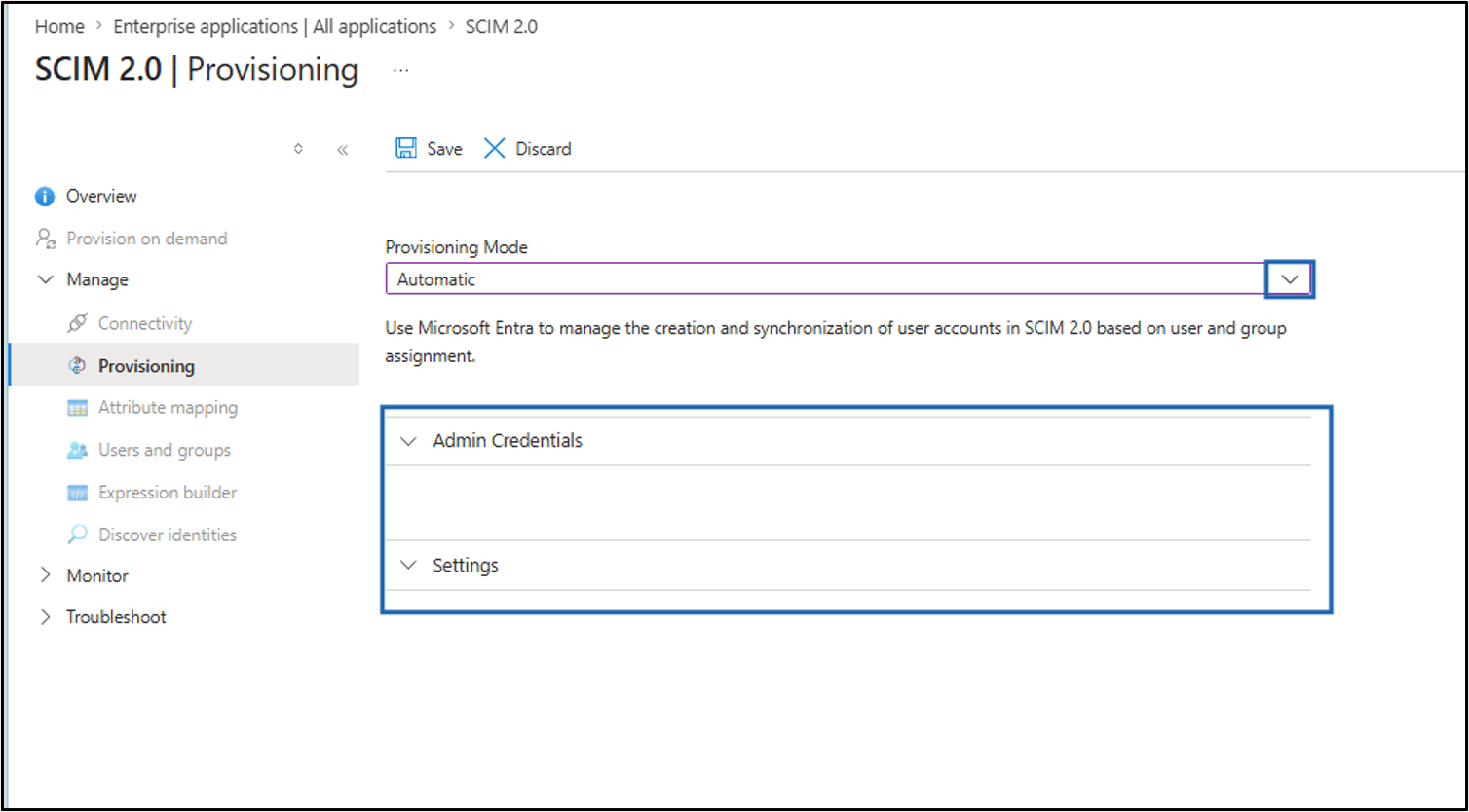
Task: Click the Discard X icon
Action: coord(495,148)
